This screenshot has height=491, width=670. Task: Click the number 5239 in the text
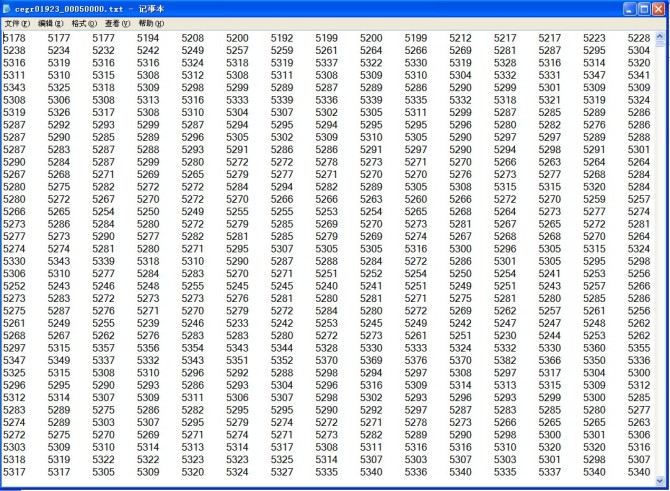coord(148,323)
